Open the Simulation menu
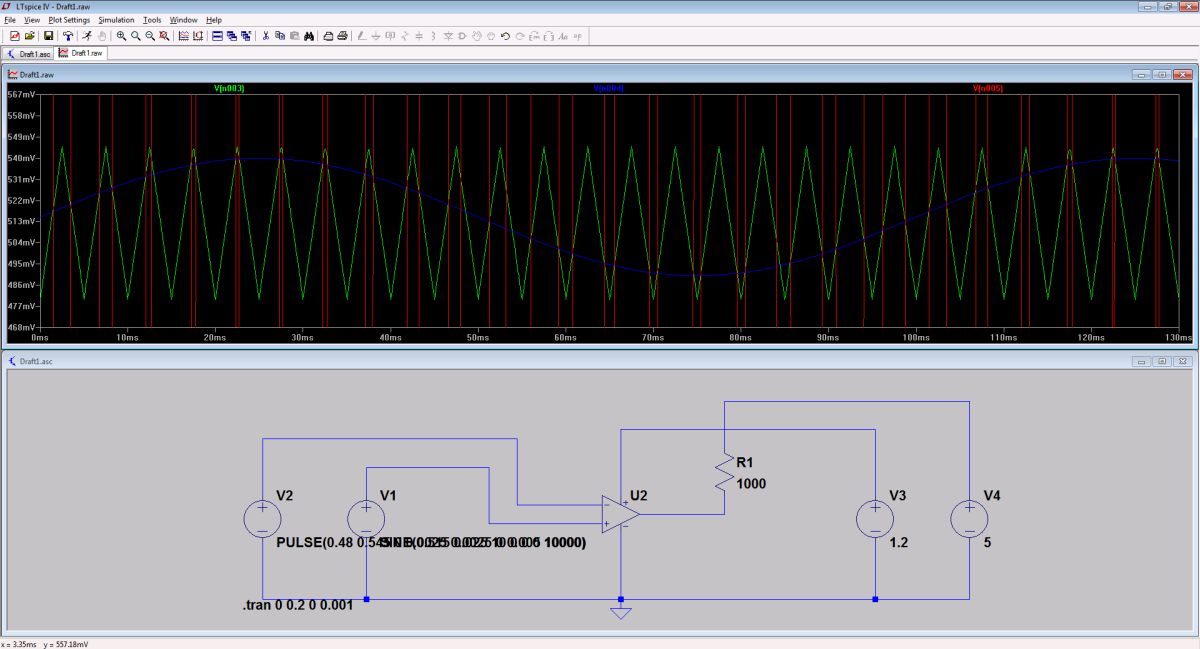Viewport: 1200px width, 649px height. pyautogui.click(x=116, y=20)
